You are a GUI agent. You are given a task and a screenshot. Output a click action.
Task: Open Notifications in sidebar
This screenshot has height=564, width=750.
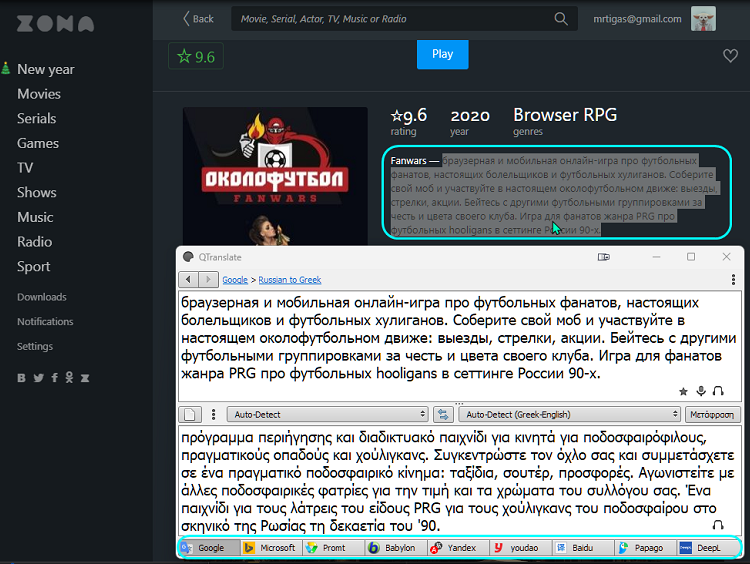tap(45, 321)
